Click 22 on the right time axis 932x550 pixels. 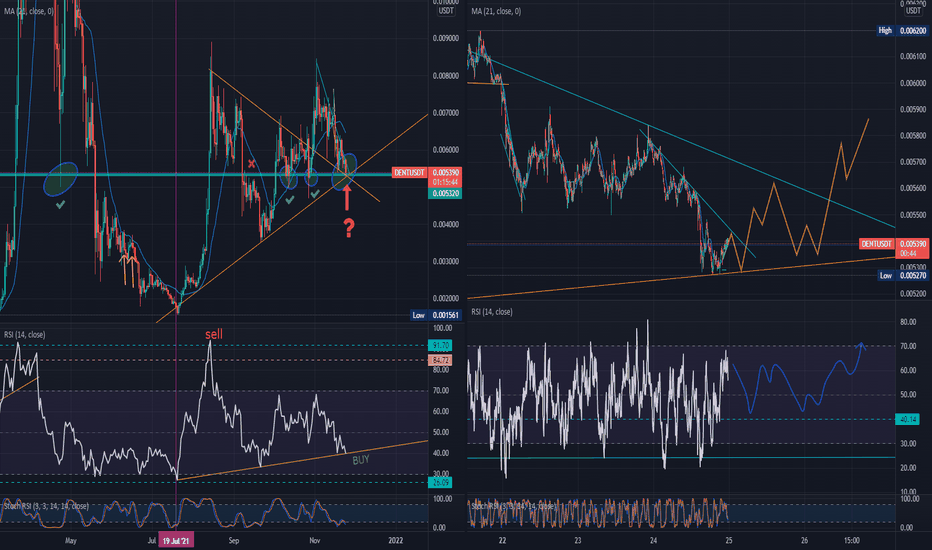pos(502,540)
